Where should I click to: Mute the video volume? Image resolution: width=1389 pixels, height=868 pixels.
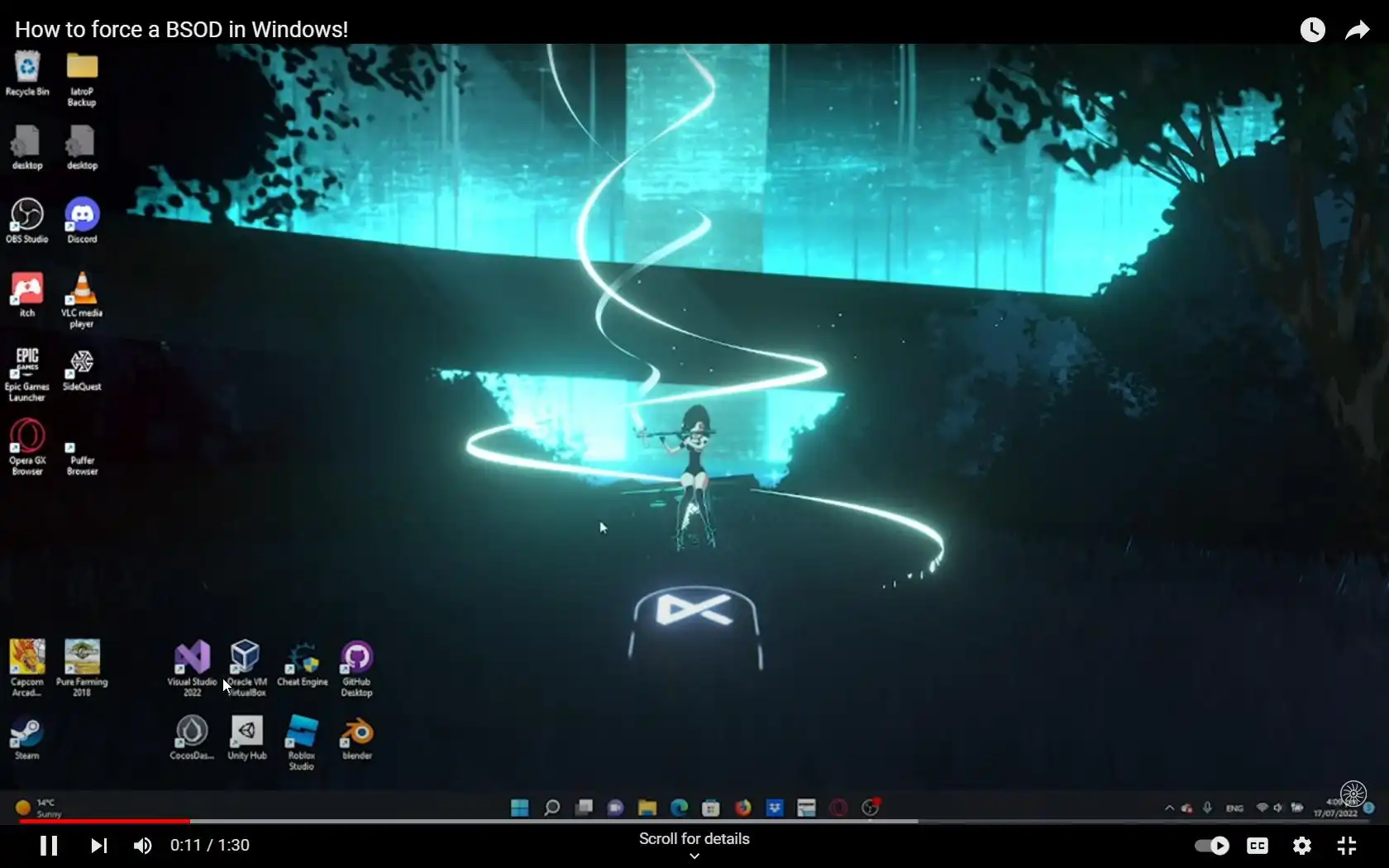pyautogui.click(x=142, y=845)
